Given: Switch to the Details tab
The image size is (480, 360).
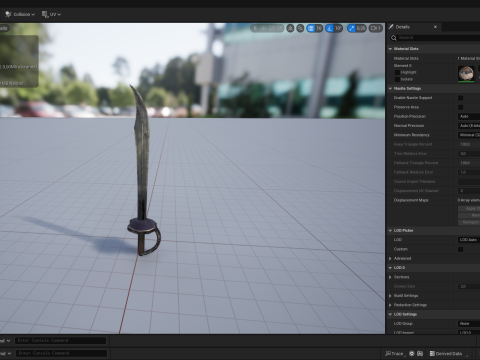Looking at the screenshot, I should [x=402, y=27].
